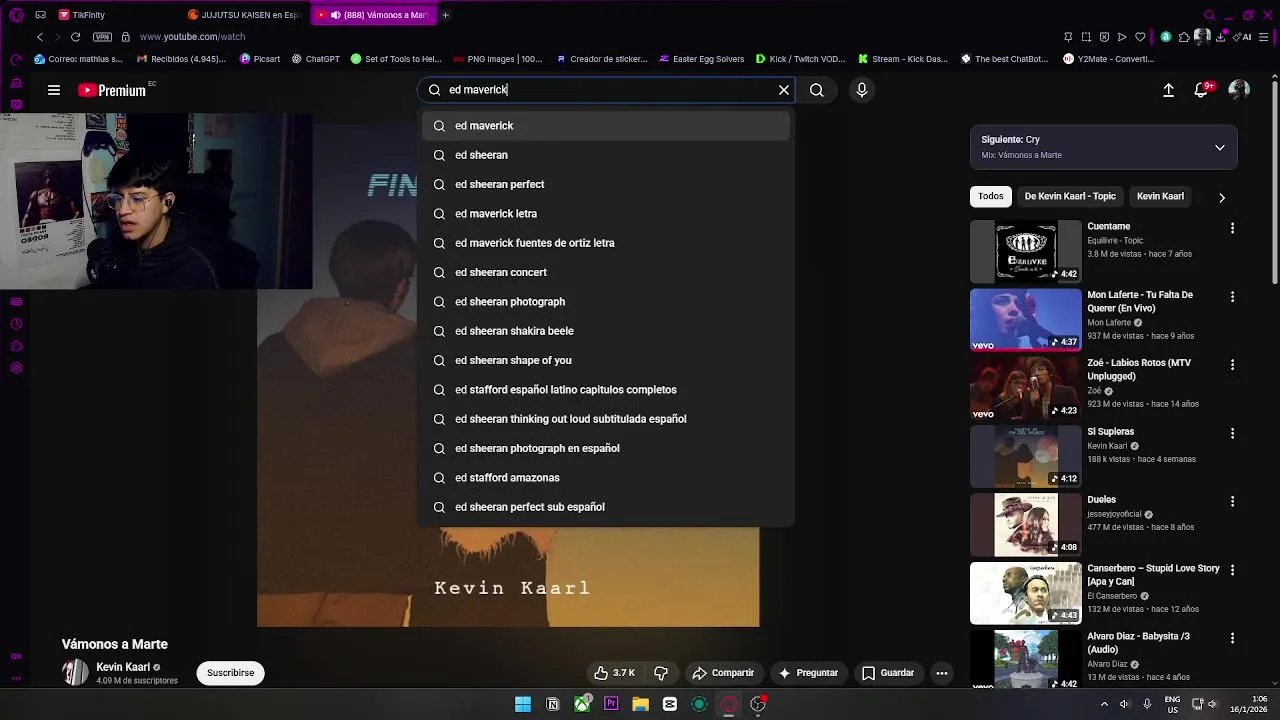Open options menu for Zoé Labios Rotos
This screenshot has width=1280, height=720.
[x=1232, y=365]
